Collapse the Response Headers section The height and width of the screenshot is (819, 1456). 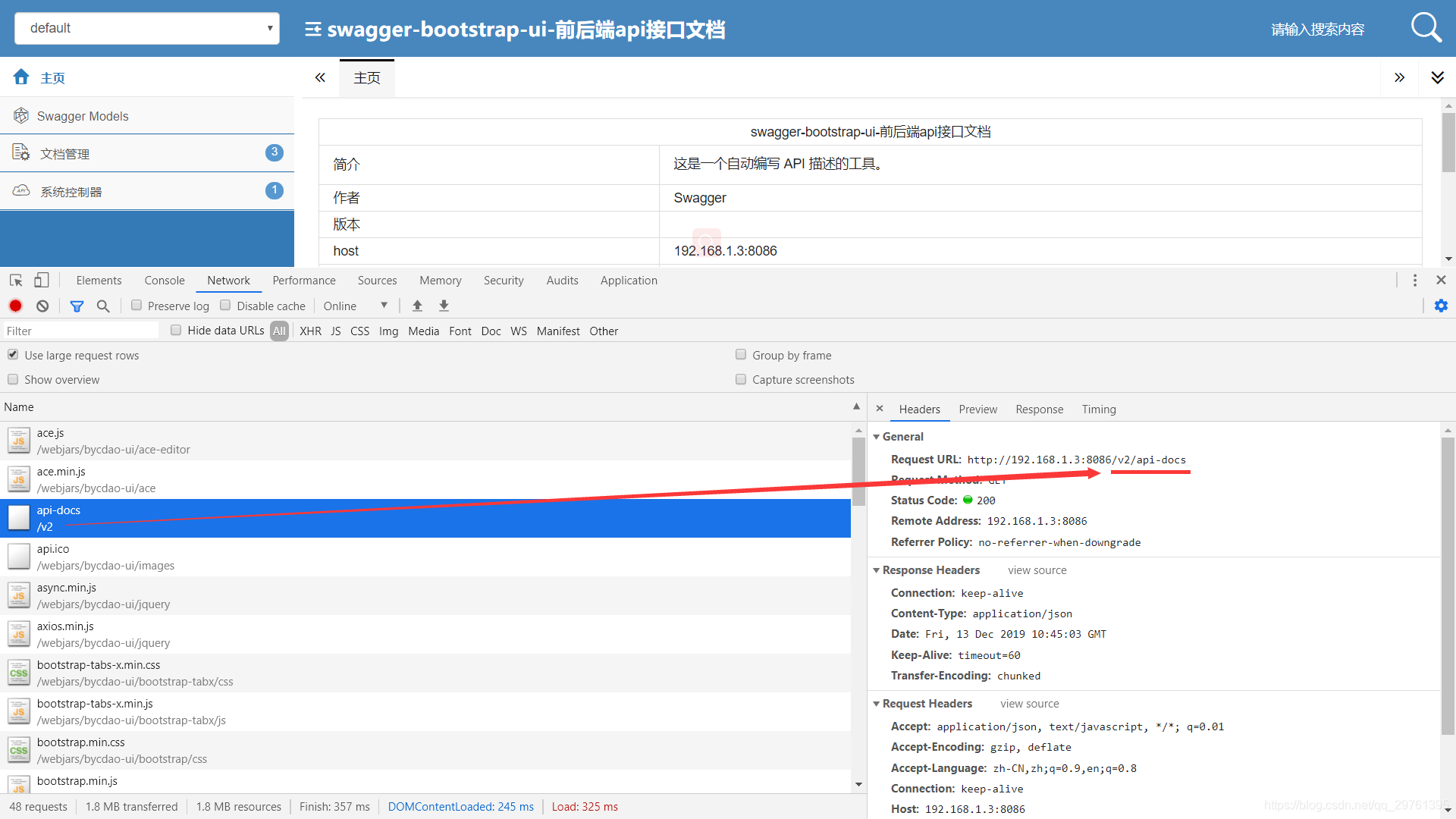point(877,570)
